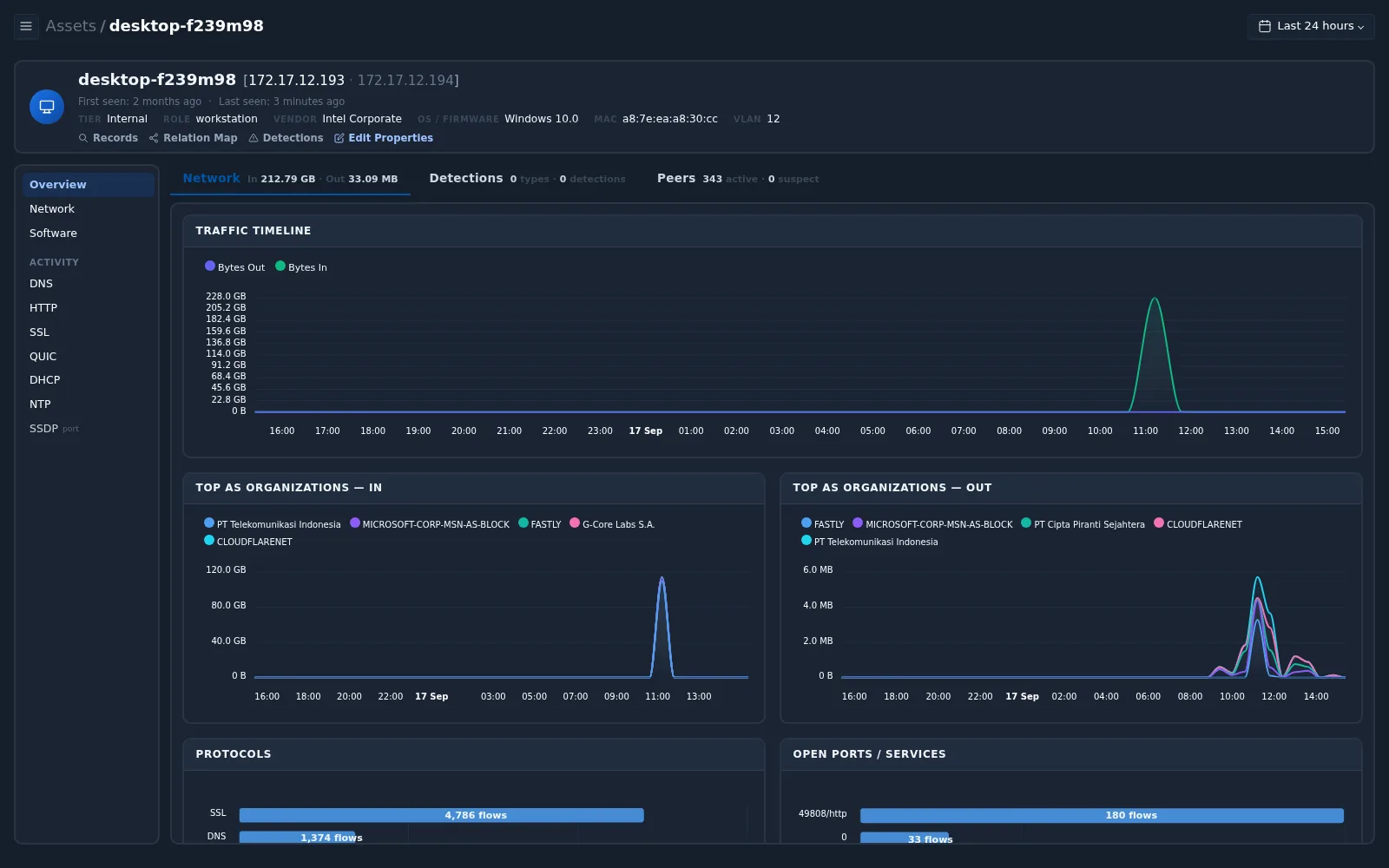Open SSDP activity in the sidebar
1389x868 pixels.
tap(88, 429)
